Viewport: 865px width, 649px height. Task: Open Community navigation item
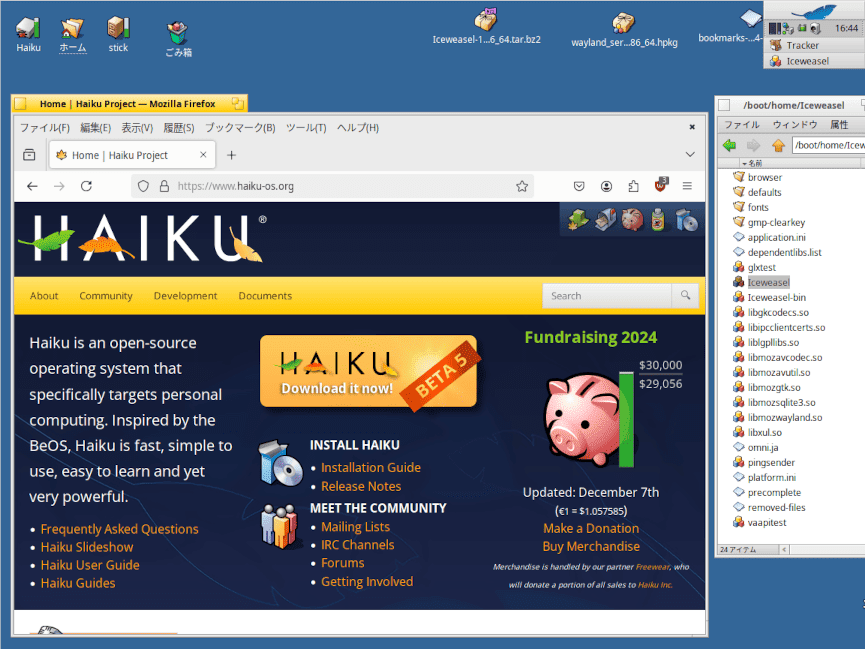pyautogui.click(x=106, y=296)
